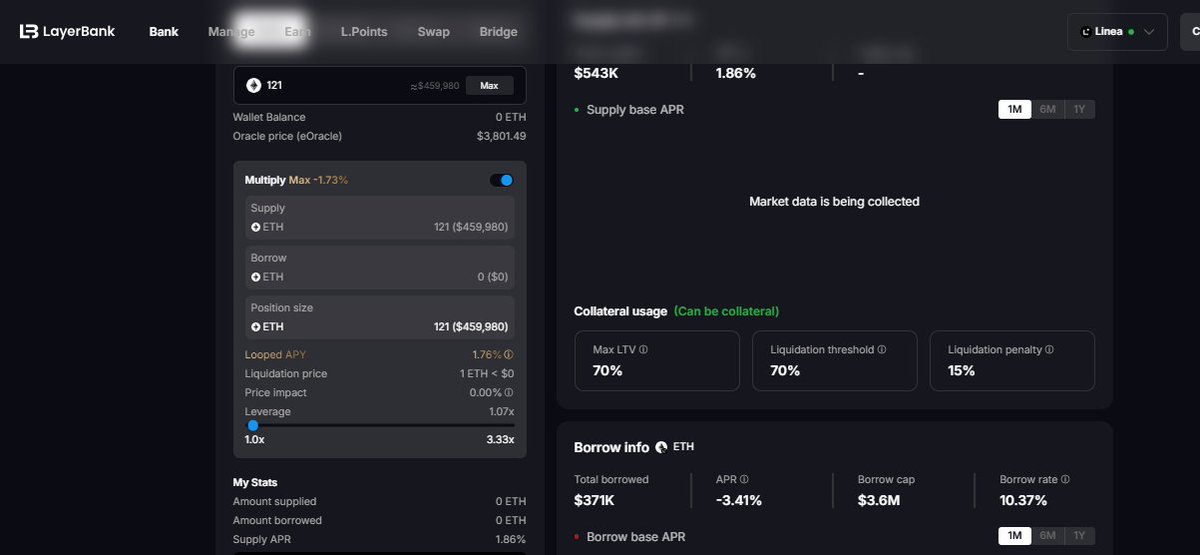Click the '≈$459,980' estimate in input
The height and width of the screenshot is (555, 1200).
(x=434, y=86)
